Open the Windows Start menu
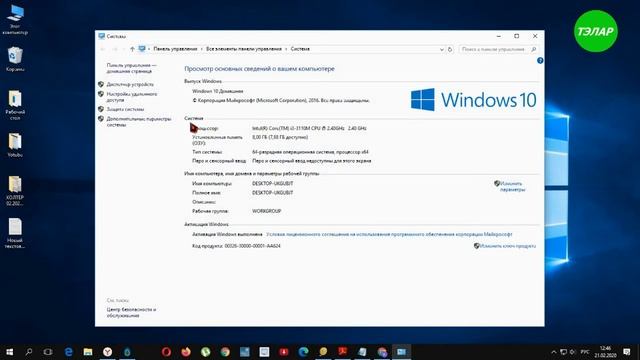The image size is (640, 360). click(9, 351)
